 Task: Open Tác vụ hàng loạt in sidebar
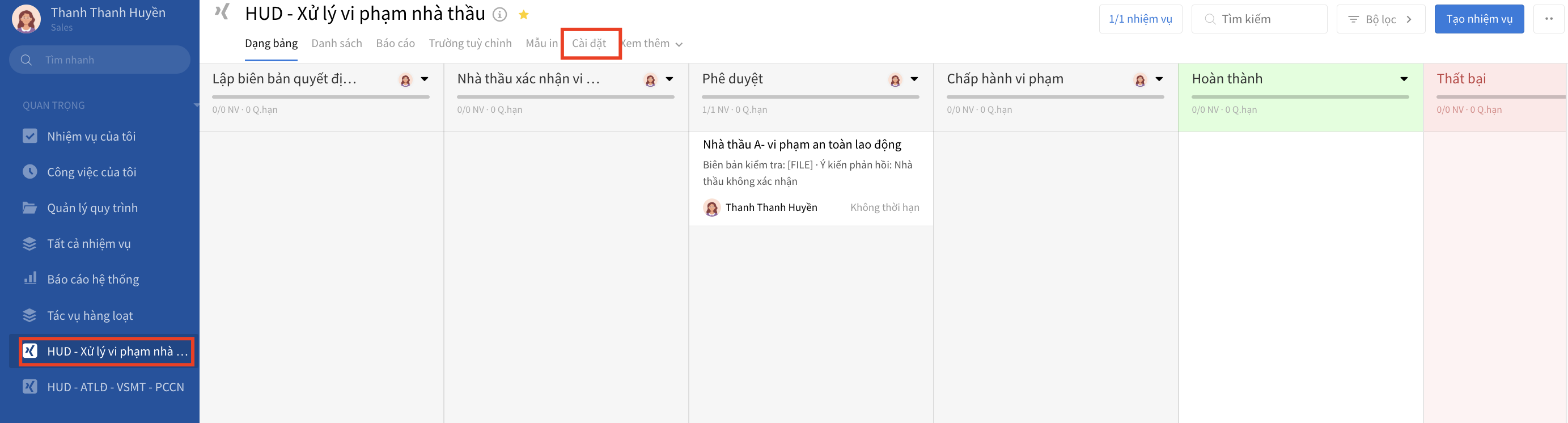pos(90,316)
